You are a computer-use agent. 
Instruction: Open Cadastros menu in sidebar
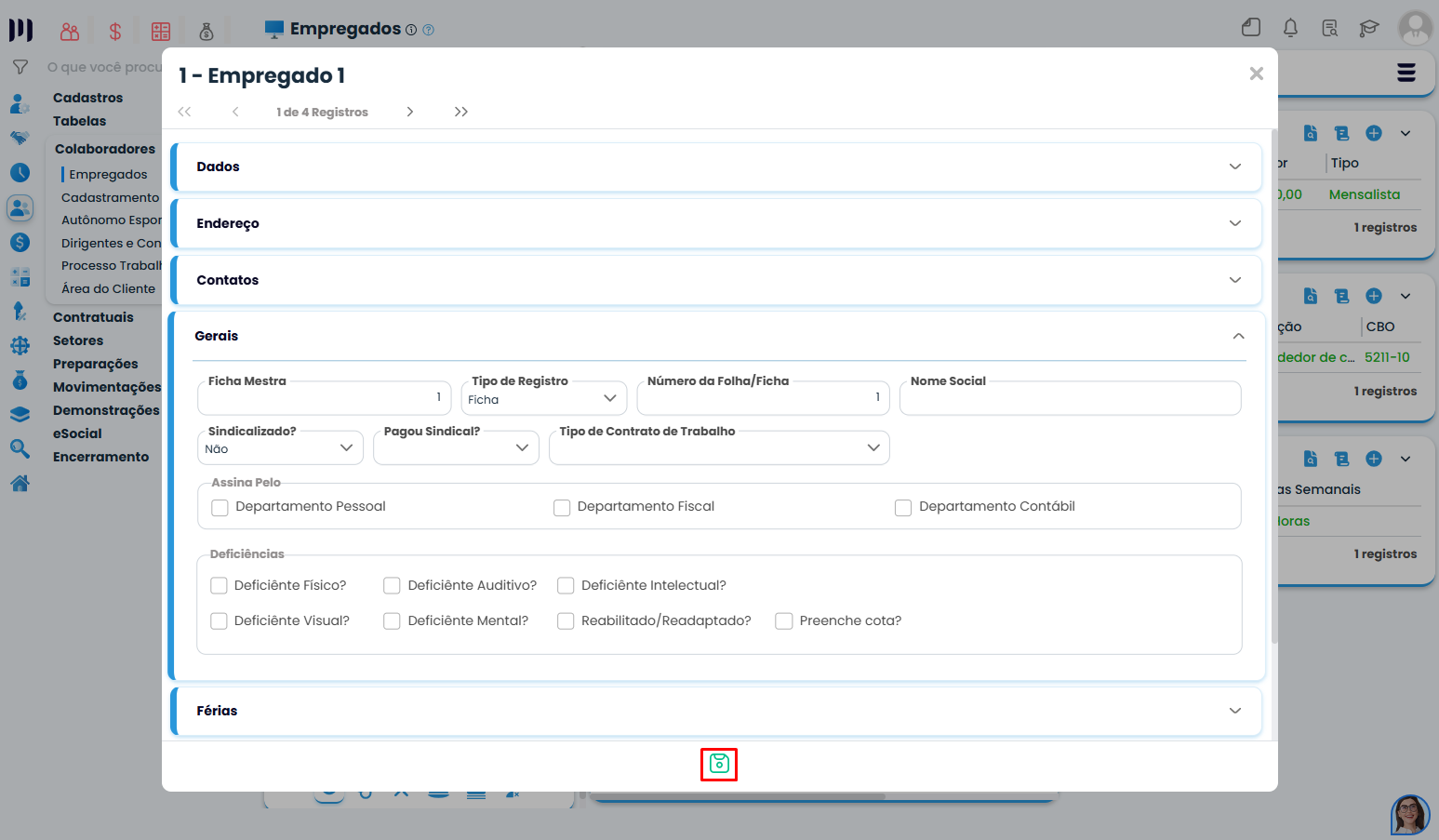tap(87, 98)
